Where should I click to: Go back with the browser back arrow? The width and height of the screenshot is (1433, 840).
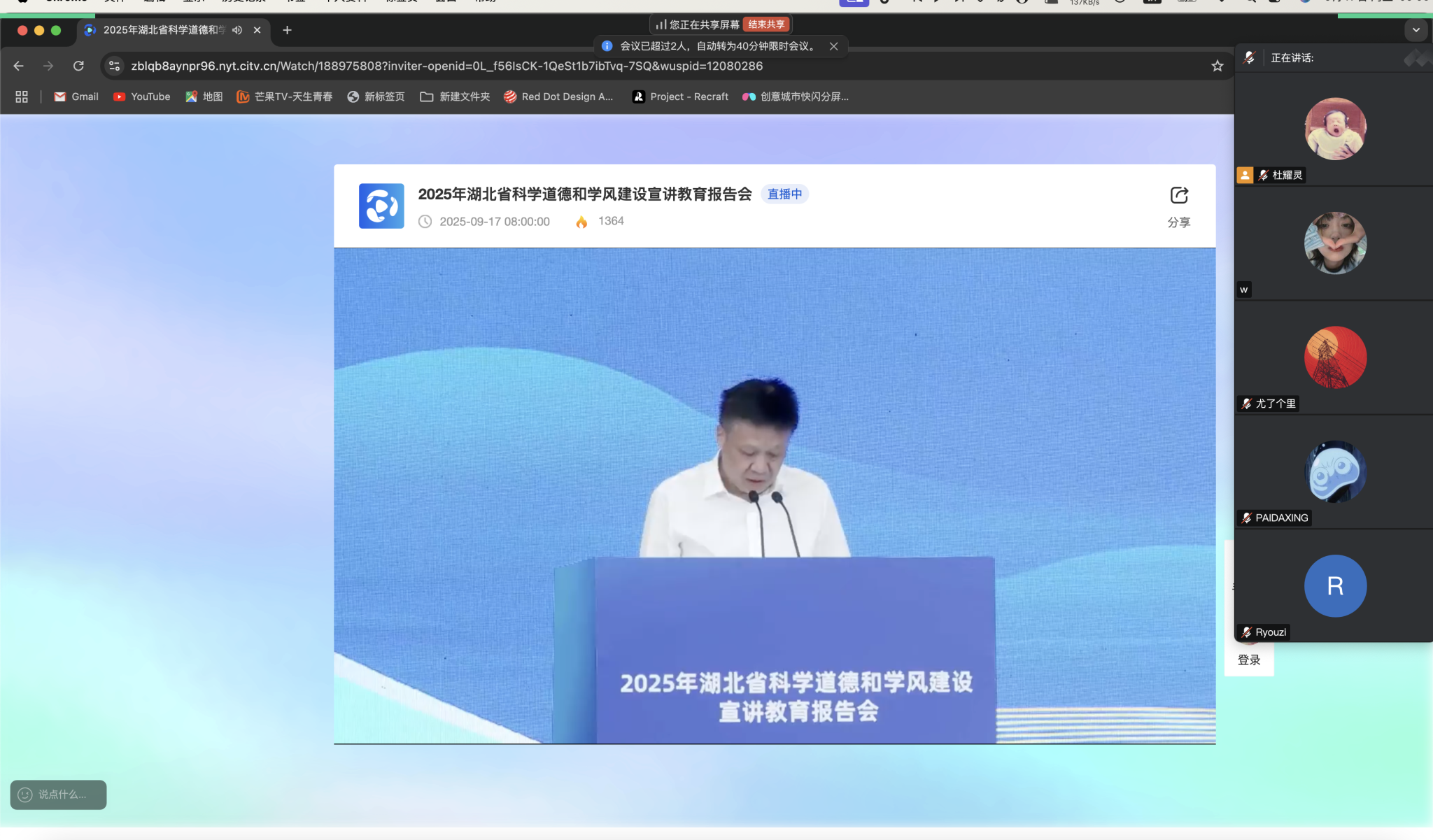(19, 66)
